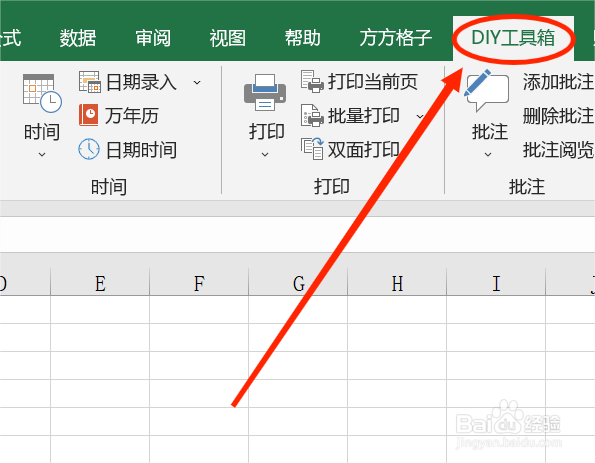Expand the 打印 button dropdown arrow
Screen dimensions: 595x463
click(265, 154)
